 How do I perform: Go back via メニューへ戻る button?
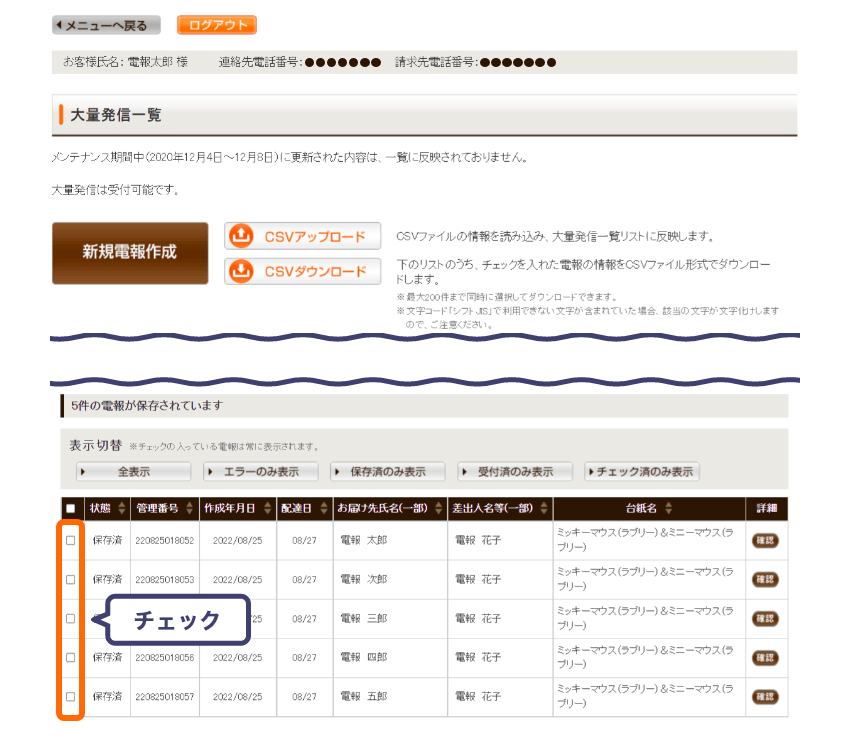(x=106, y=25)
